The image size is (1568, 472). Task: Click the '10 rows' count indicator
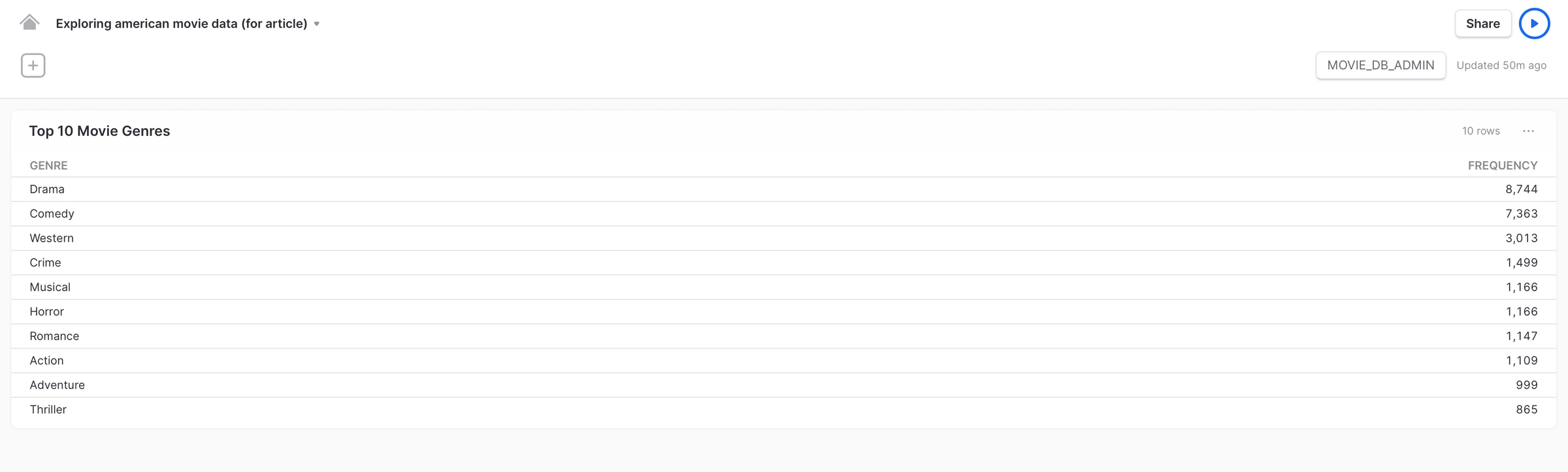pos(1480,131)
